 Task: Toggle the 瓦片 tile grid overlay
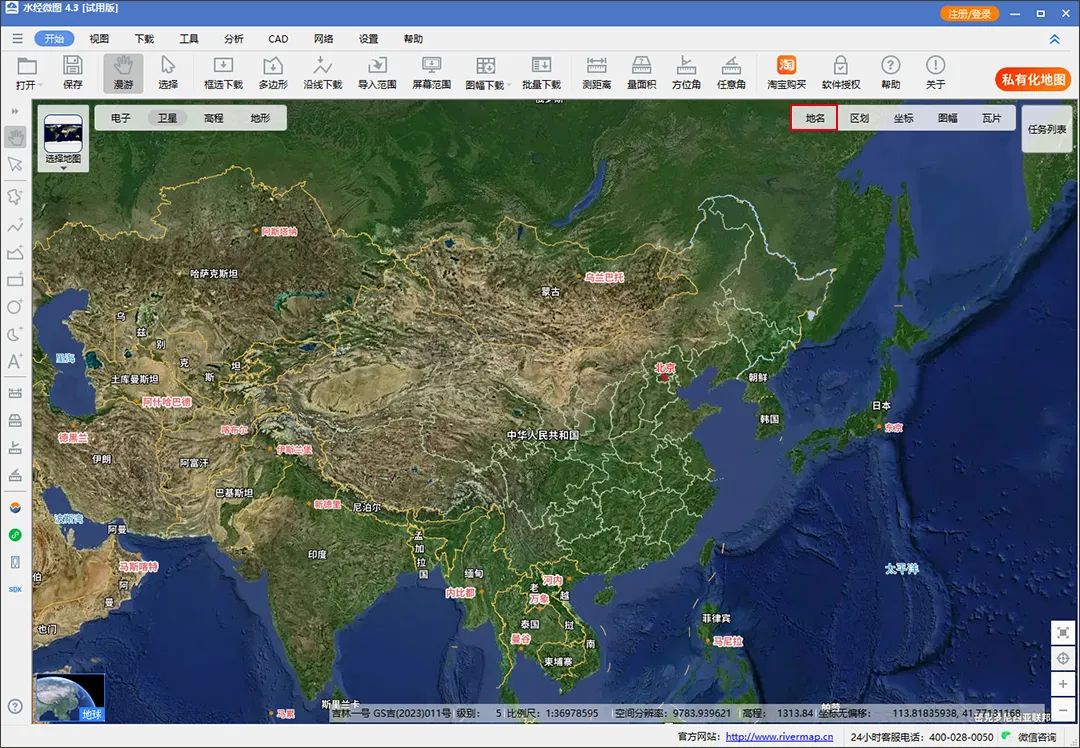991,118
